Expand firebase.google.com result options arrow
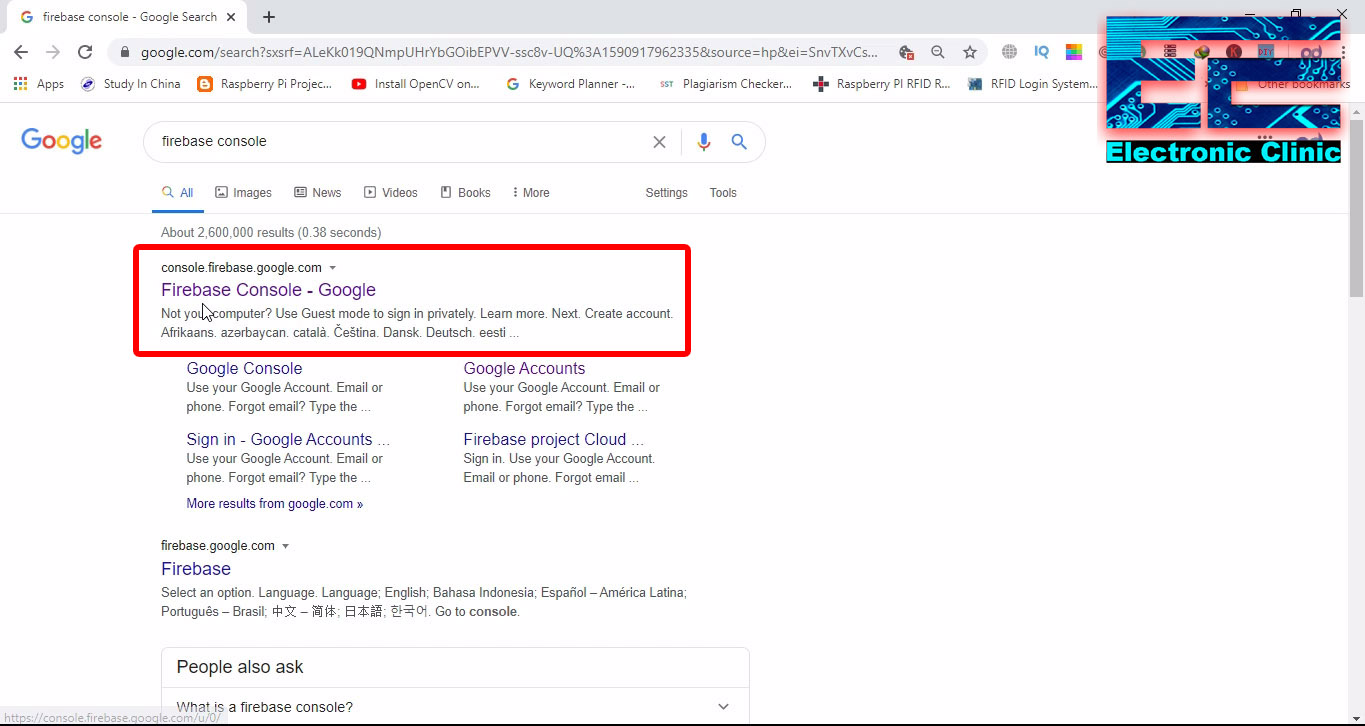This screenshot has width=1365, height=726. [285, 546]
